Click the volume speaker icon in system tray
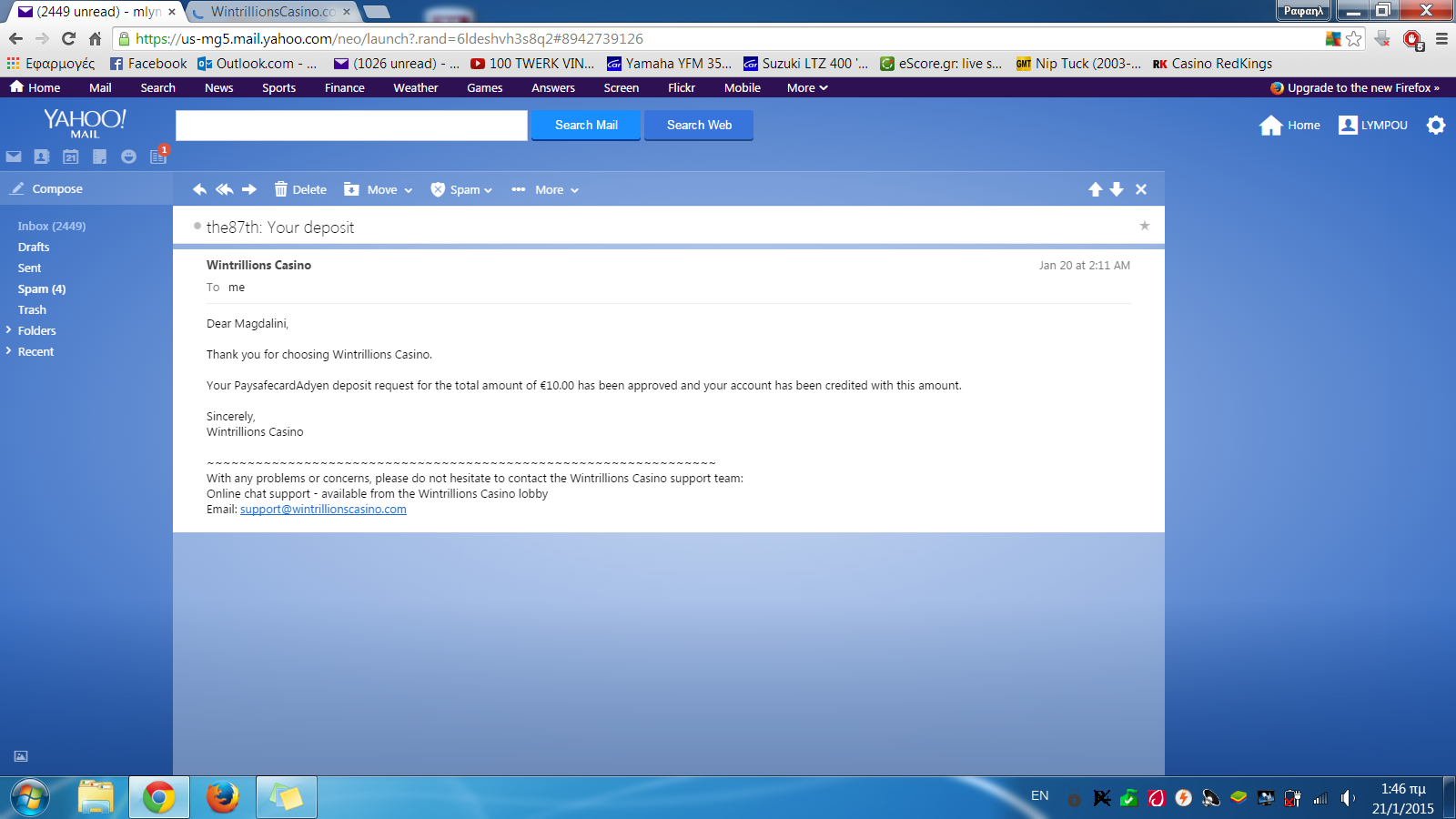The image size is (1456, 819). click(1348, 798)
